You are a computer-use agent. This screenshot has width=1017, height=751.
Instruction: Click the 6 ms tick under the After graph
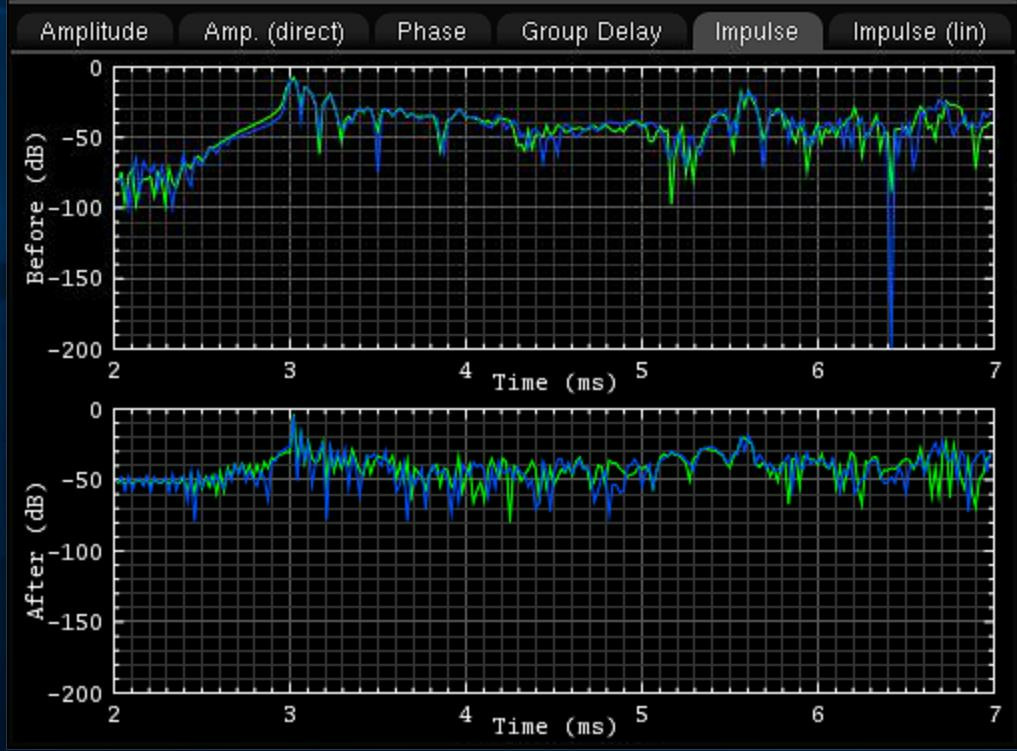(x=817, y=713)
